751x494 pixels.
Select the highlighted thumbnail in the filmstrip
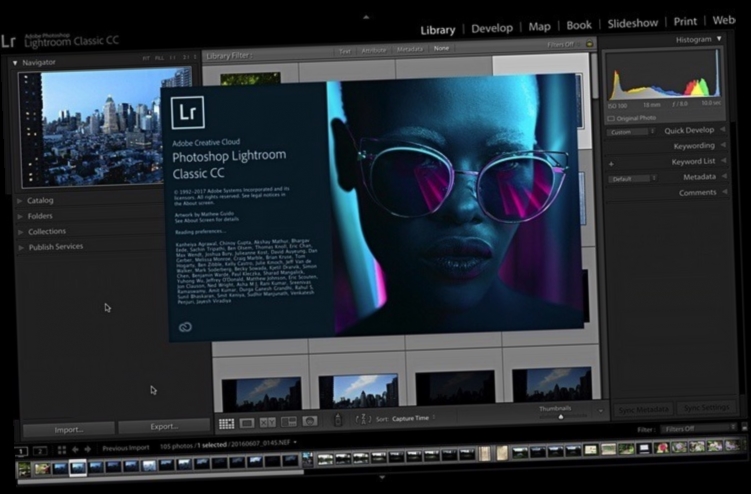click(78, 468)
